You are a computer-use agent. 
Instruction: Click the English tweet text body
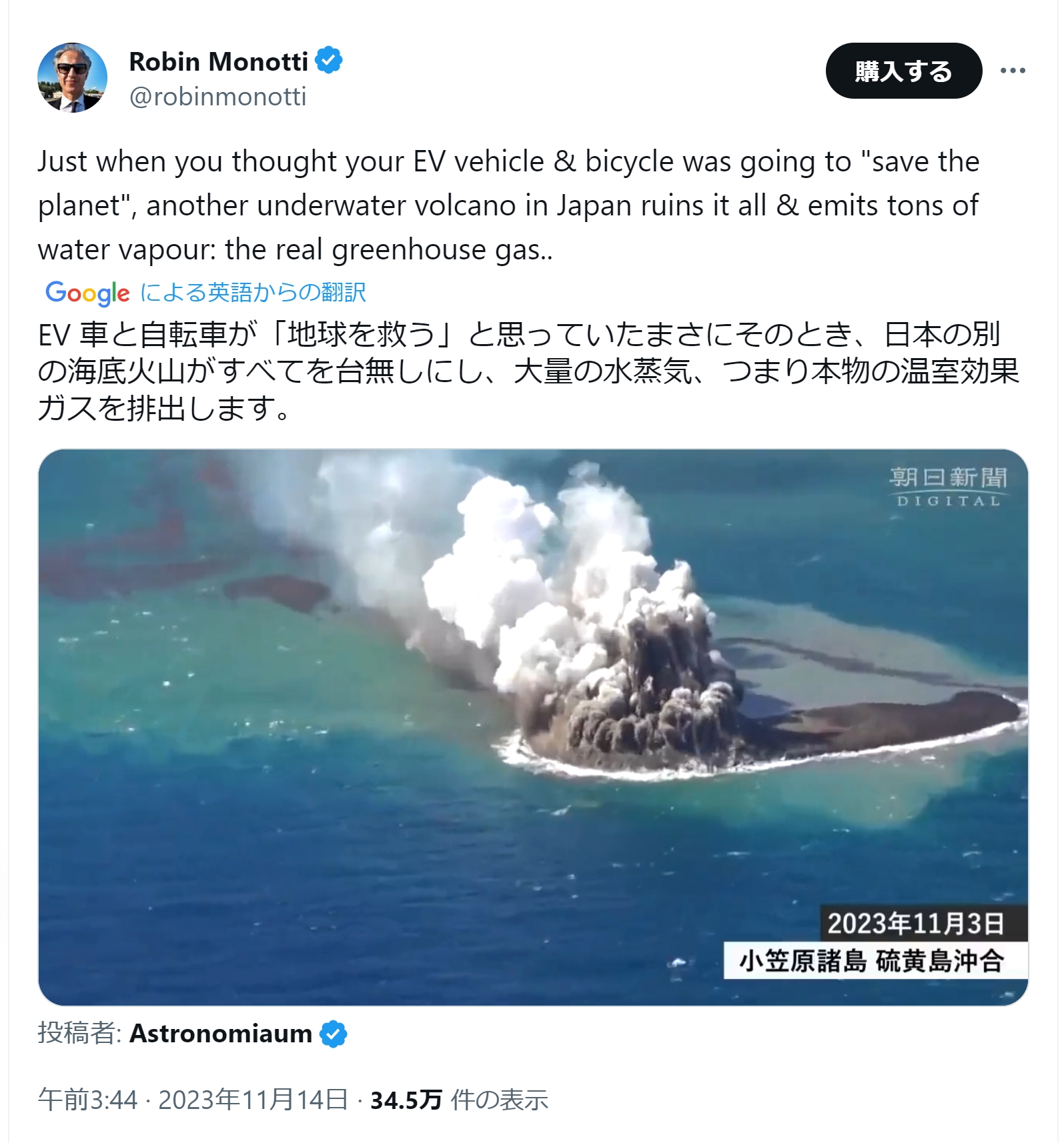508,205
